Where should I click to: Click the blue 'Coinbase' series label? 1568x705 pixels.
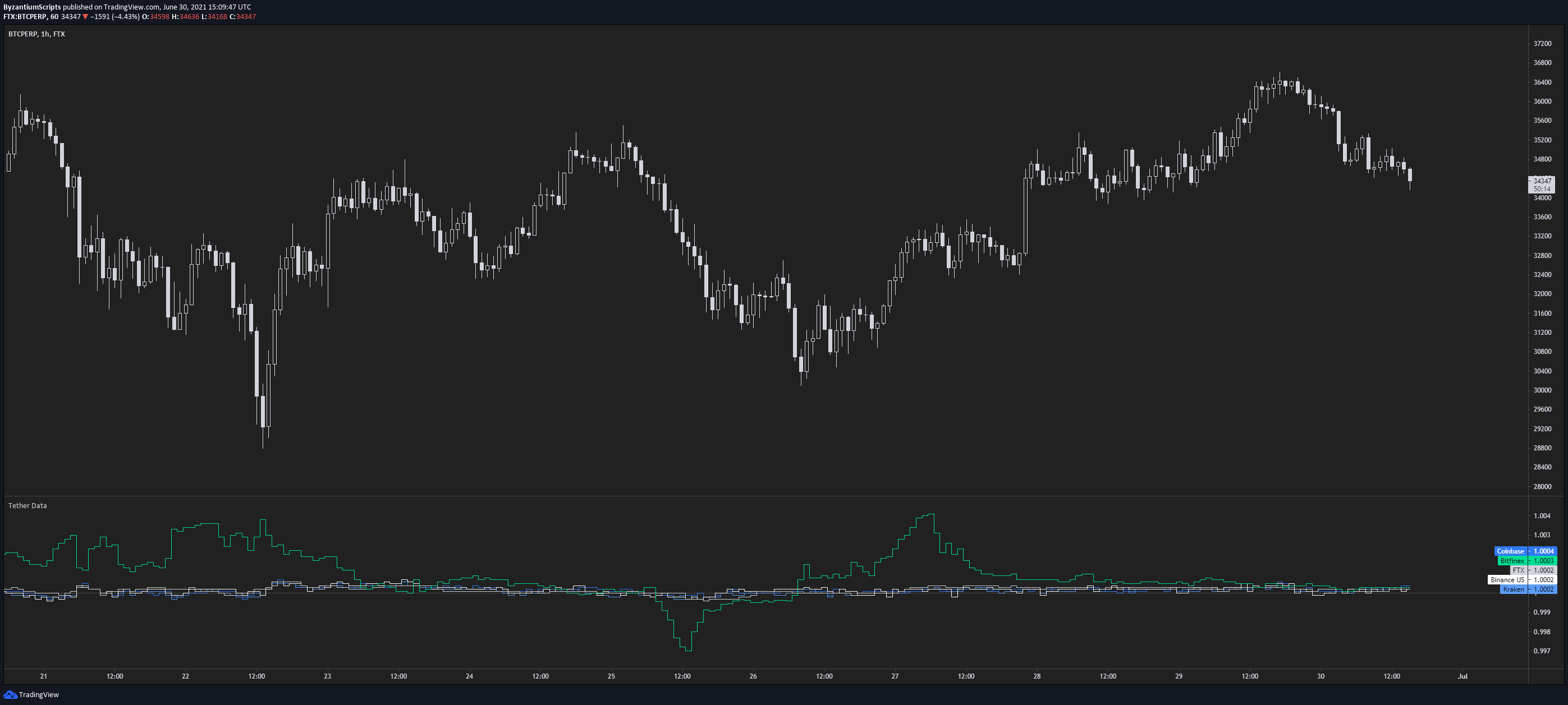tap(1511, 551)
